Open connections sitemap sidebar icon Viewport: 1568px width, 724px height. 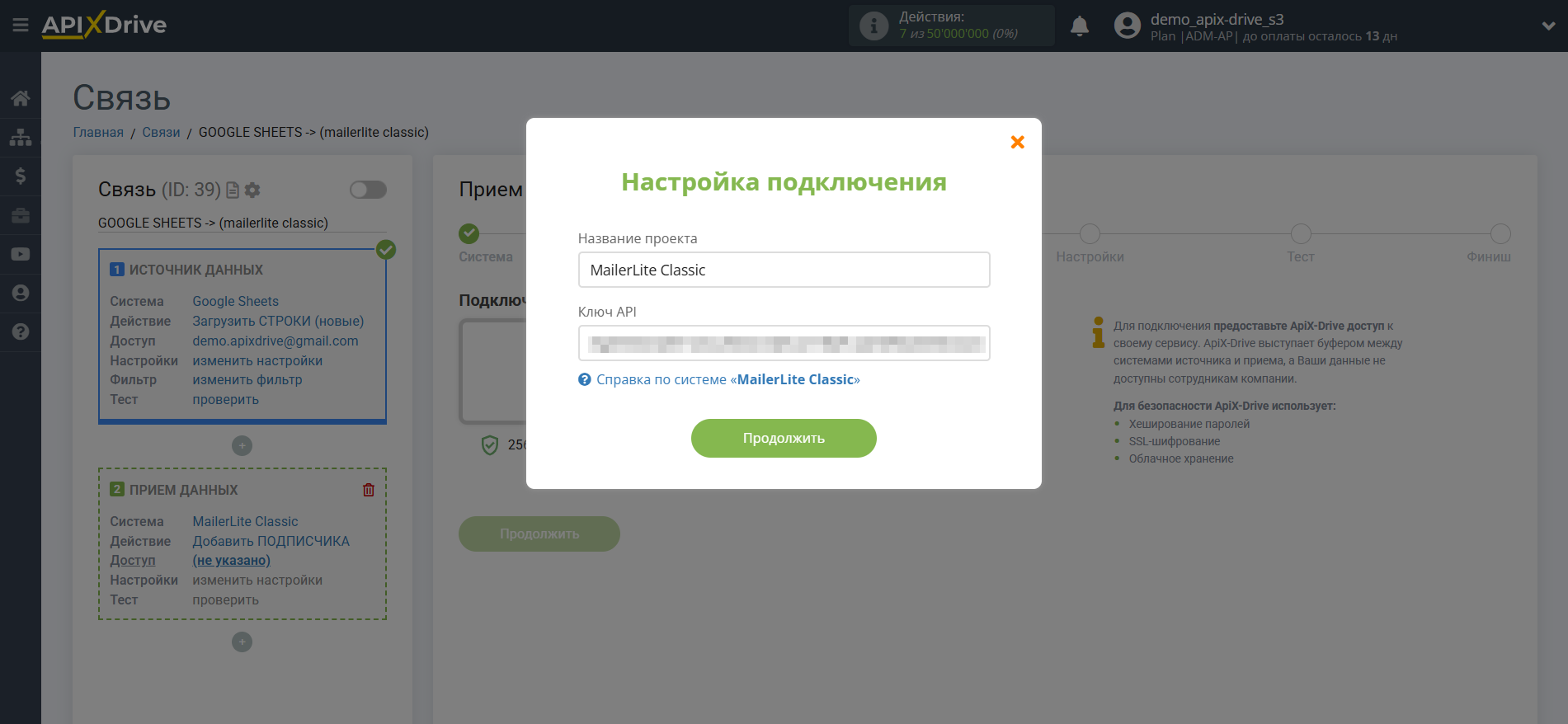point(21,137)
